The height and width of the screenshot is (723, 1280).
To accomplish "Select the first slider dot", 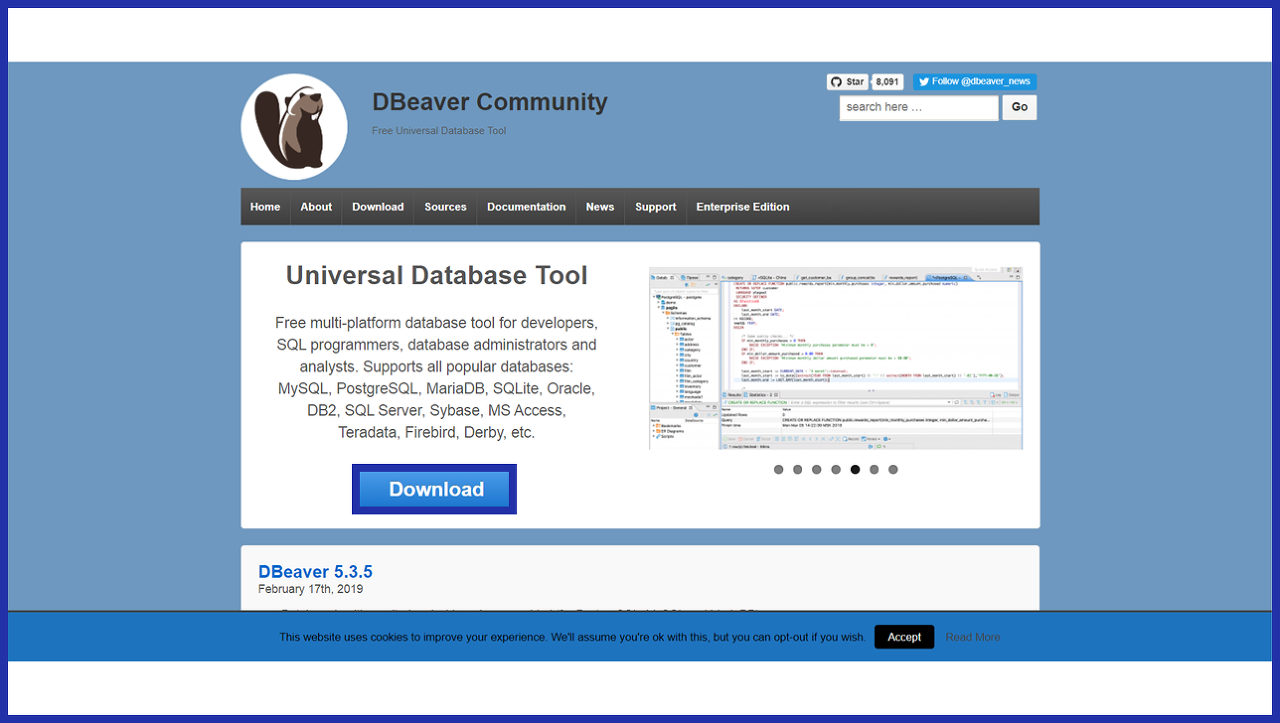I will pos(779,469).
